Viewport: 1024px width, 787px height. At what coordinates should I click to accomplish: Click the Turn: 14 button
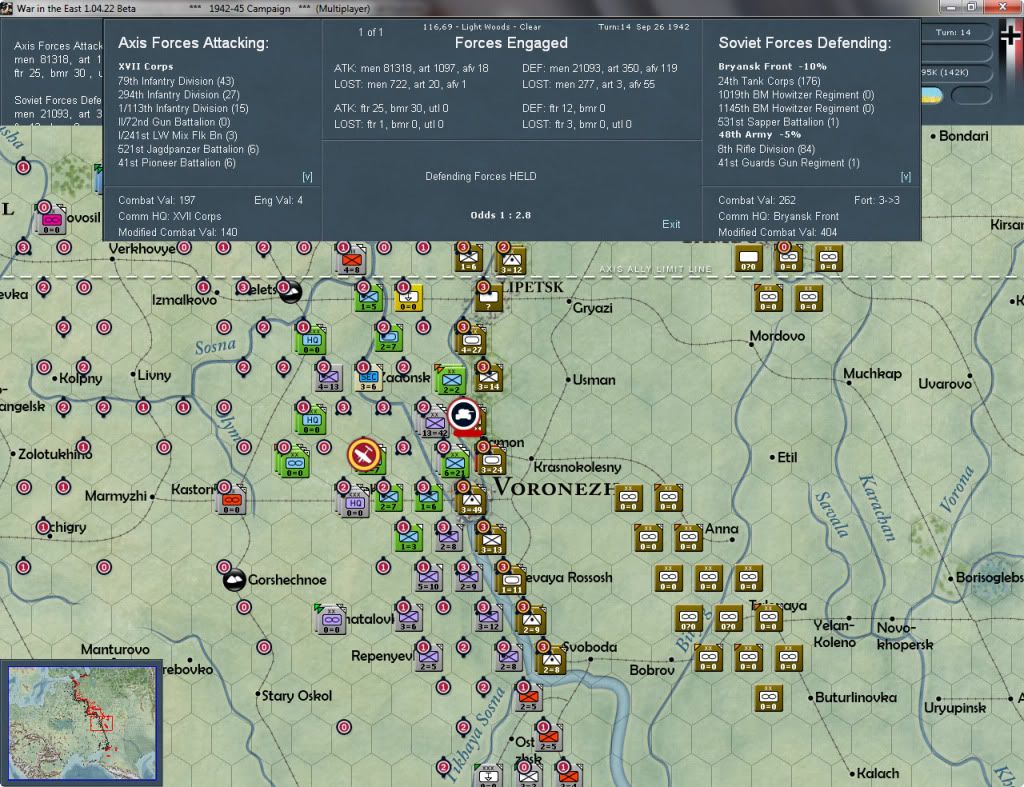(953, 32)
